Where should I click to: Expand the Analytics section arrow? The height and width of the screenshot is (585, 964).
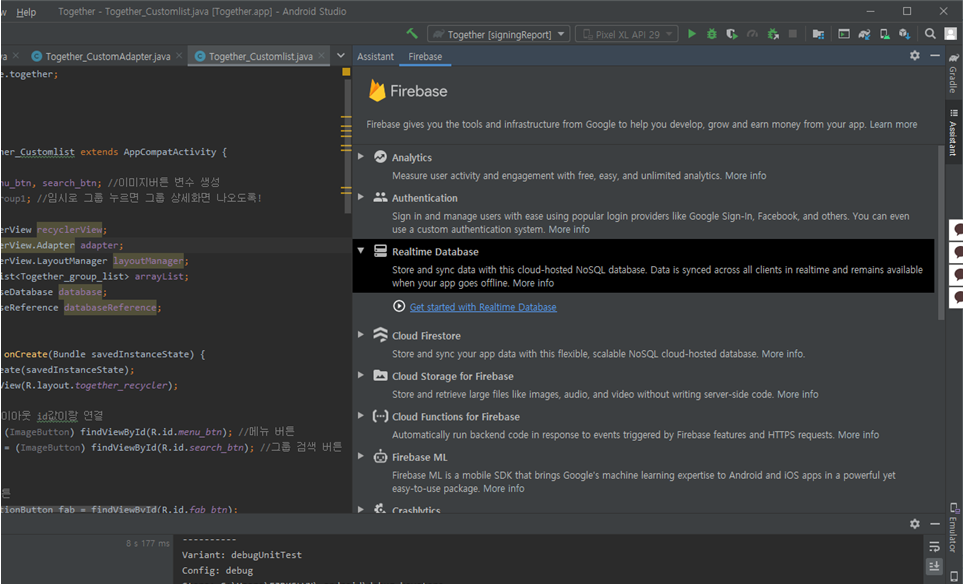[x=361, y=156]
